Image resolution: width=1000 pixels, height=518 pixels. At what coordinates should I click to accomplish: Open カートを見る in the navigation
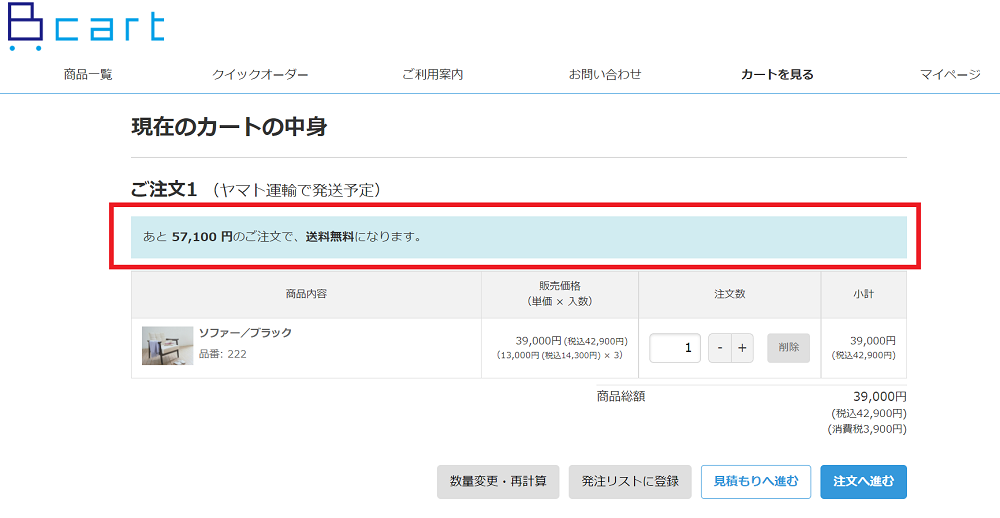click(x=777, y=75)
